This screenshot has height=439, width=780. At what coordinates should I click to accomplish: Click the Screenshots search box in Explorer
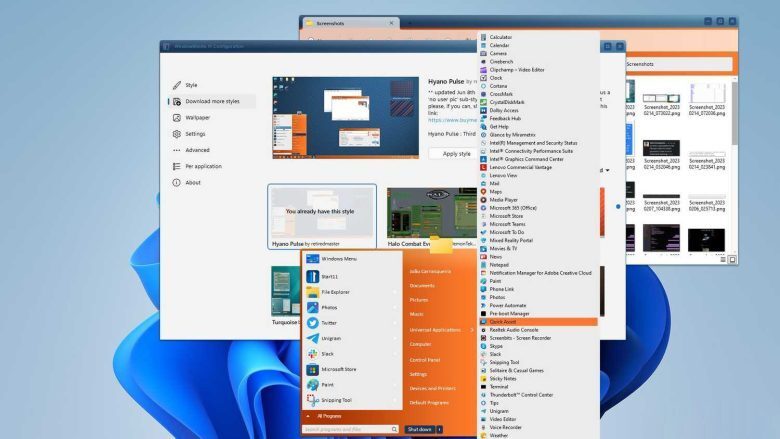[678, 64]
